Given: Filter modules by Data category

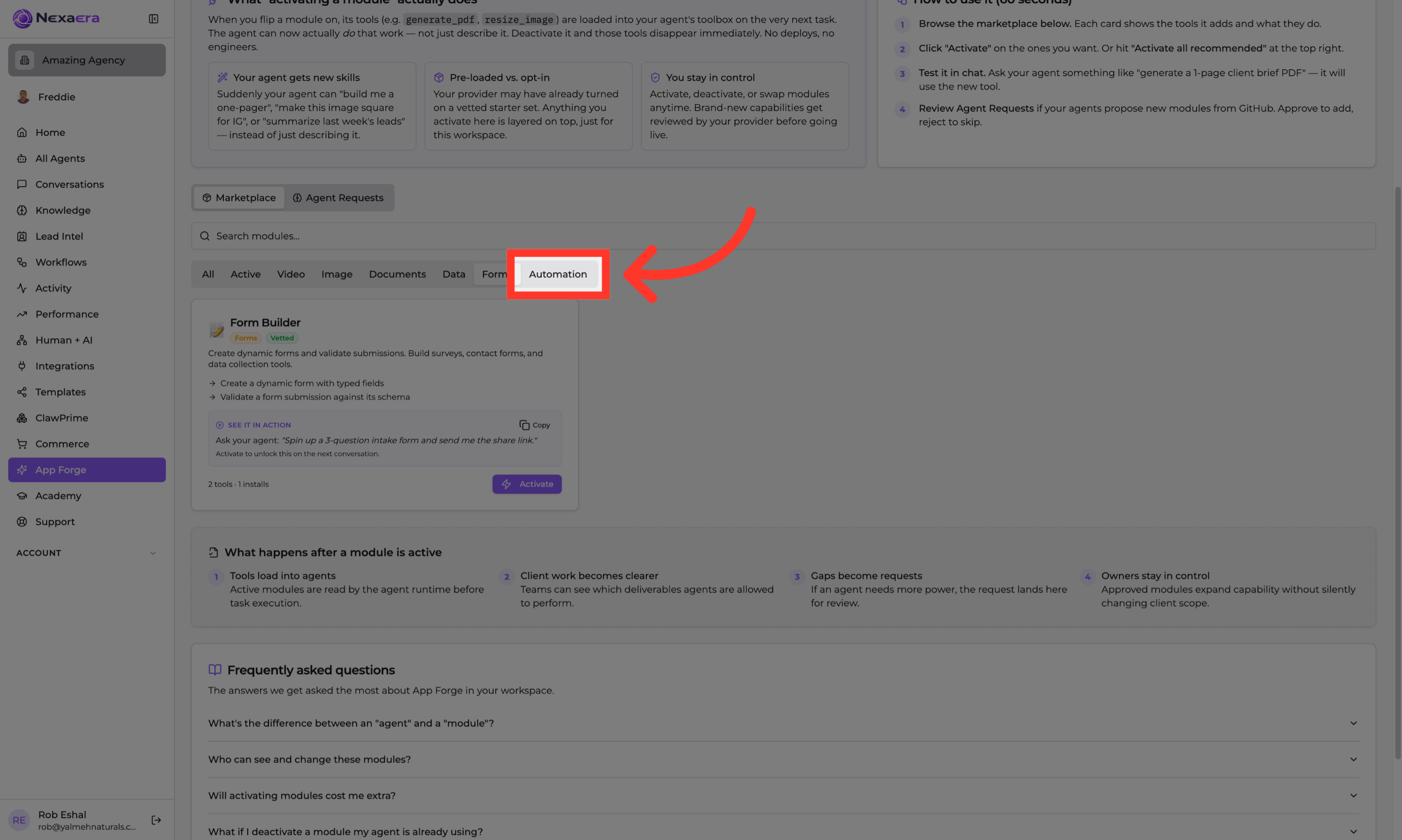Looking at the screenshot, I should [454, 274].
